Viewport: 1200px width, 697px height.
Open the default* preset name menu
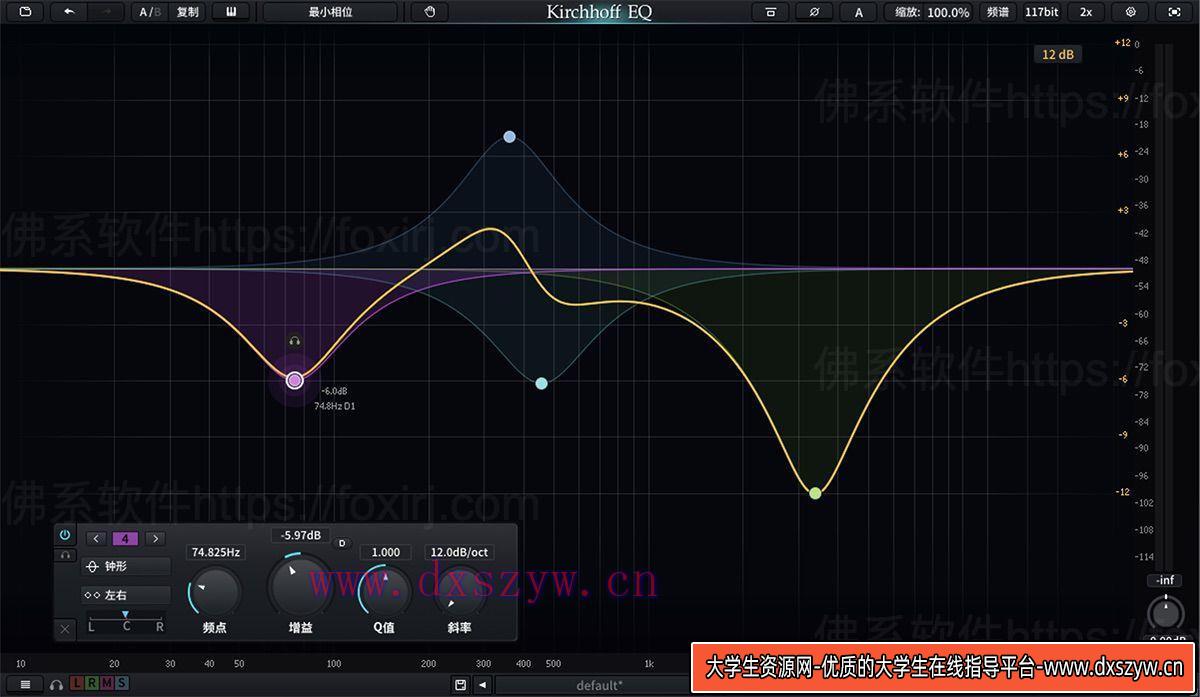tap(599, 685)
